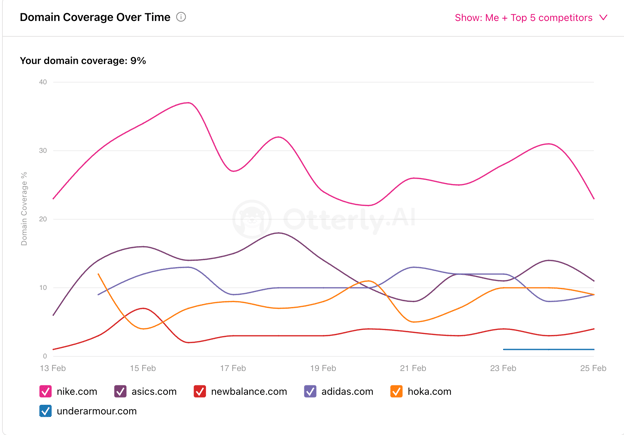Toggle hoka.com checkbox off

(397, 392)
